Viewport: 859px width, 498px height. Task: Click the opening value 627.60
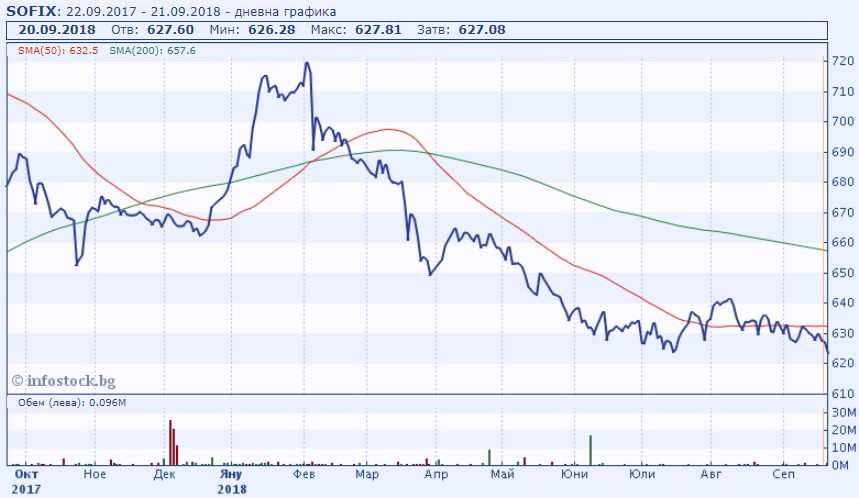point(170,30)
